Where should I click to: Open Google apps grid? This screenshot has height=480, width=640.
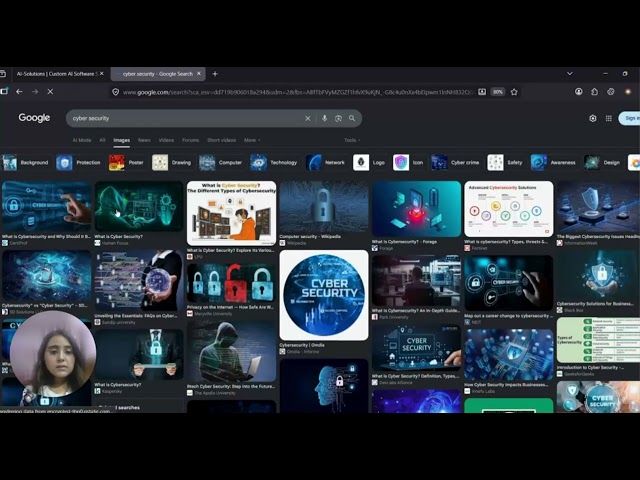pos(609,118)
